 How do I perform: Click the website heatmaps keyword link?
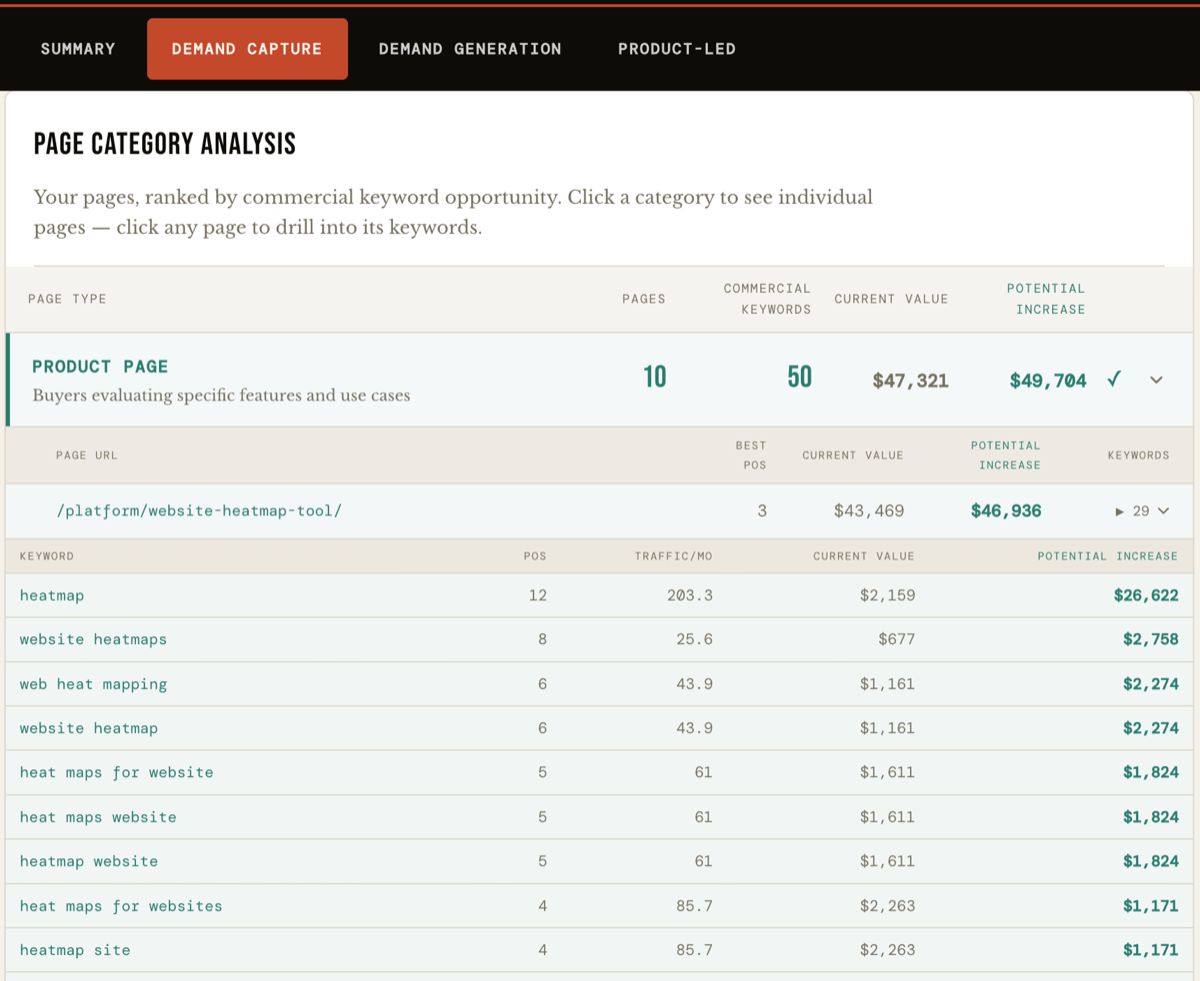pyautogui.click(x=93, y=639)
